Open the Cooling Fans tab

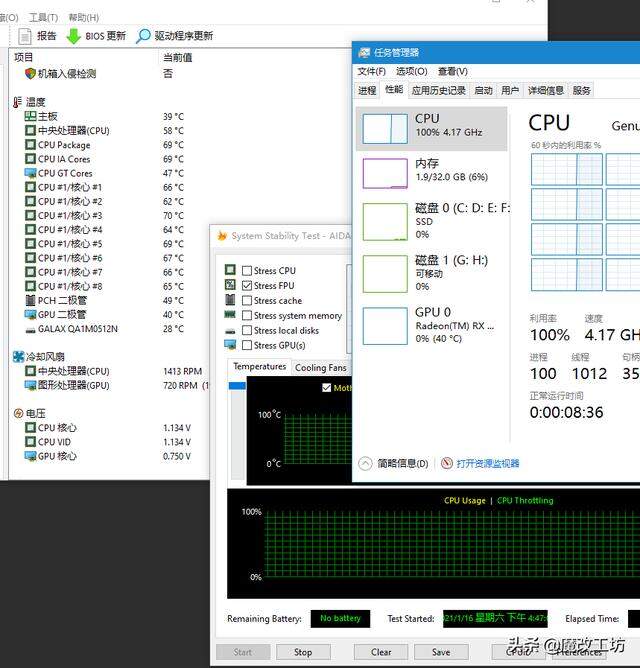pos(320,368)
